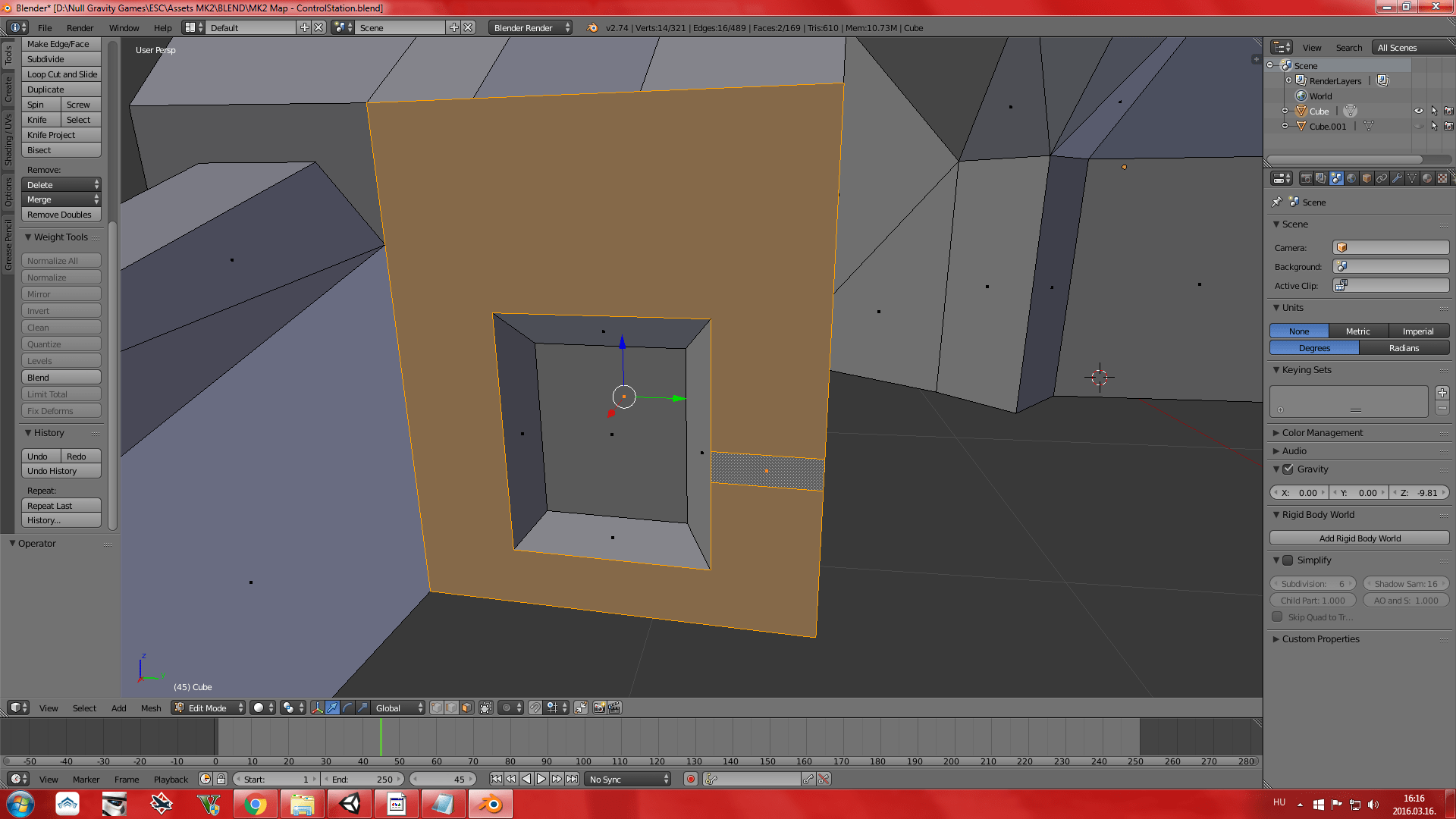The width and height of the screenshot is (1456, 819).
Task: Switch to the Material properties tab
Action: click(1427, 178)
